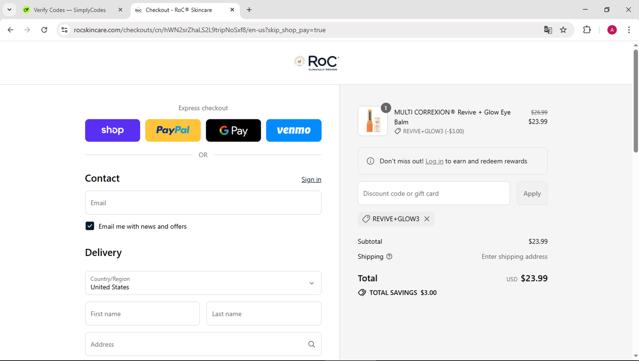Click the Apply discount button

tap(532, 194)
